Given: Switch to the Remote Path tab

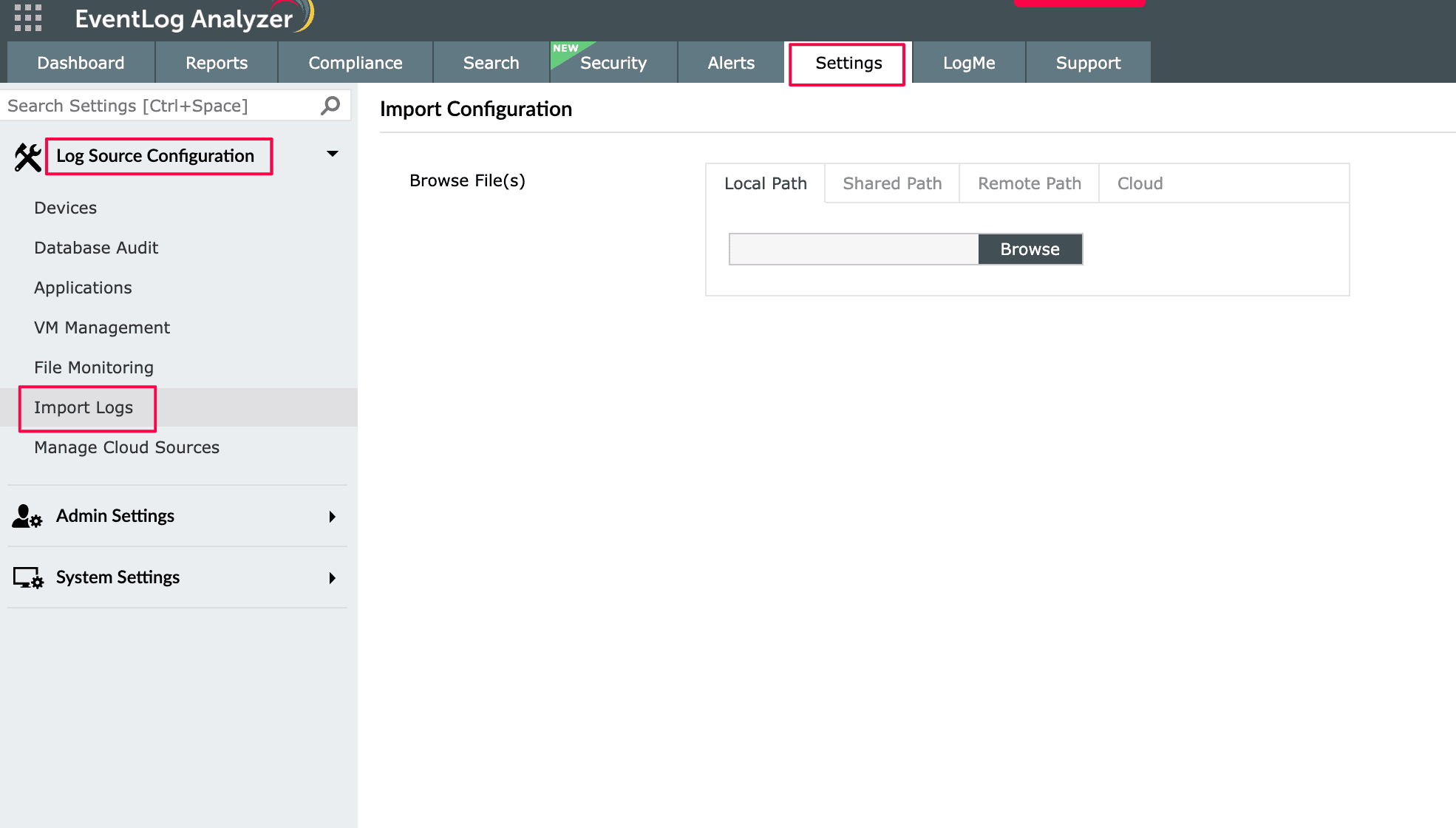Looking at the screenshot, I should [1030, 183].
